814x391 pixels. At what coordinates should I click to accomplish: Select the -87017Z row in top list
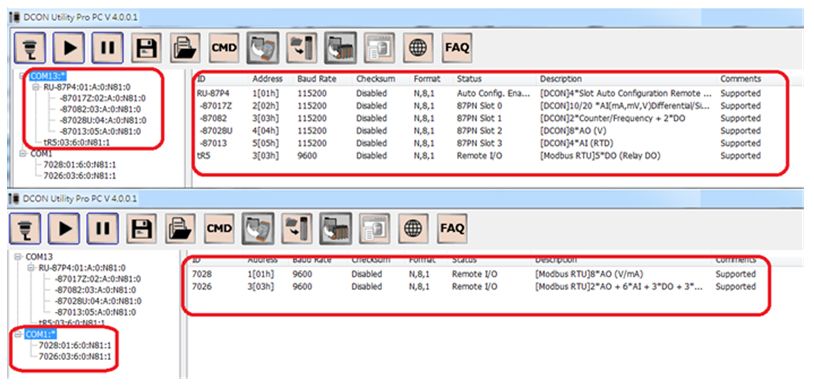pyautogui.click(x=479, y=106)
